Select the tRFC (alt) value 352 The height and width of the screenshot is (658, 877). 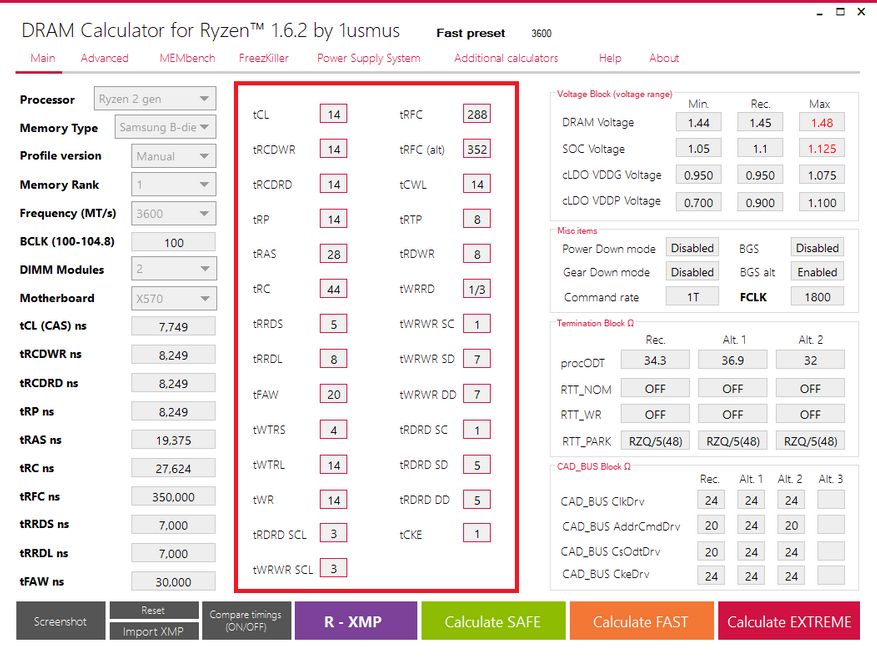pos(477,149)
